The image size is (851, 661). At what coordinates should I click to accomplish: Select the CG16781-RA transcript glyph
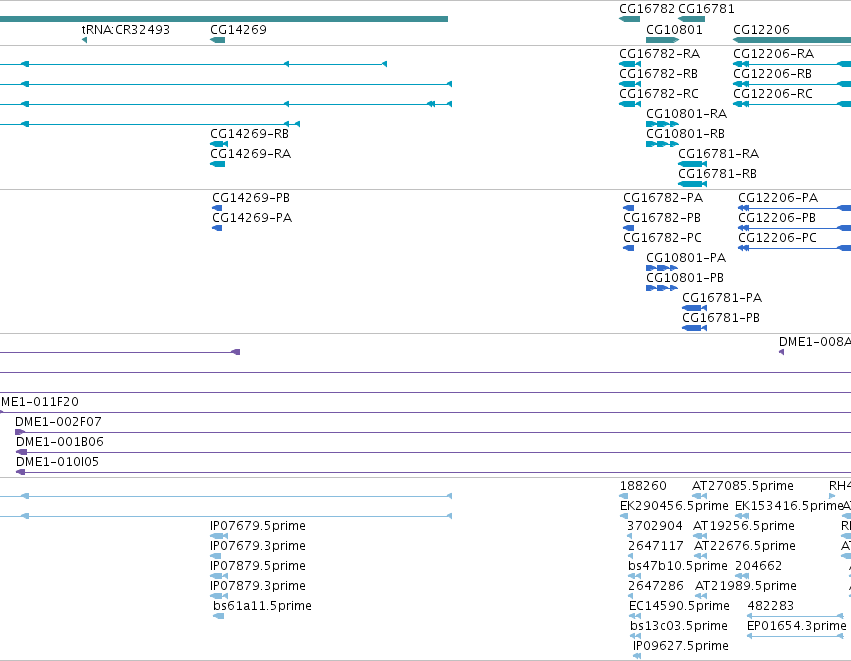click(x=693, y=164)
